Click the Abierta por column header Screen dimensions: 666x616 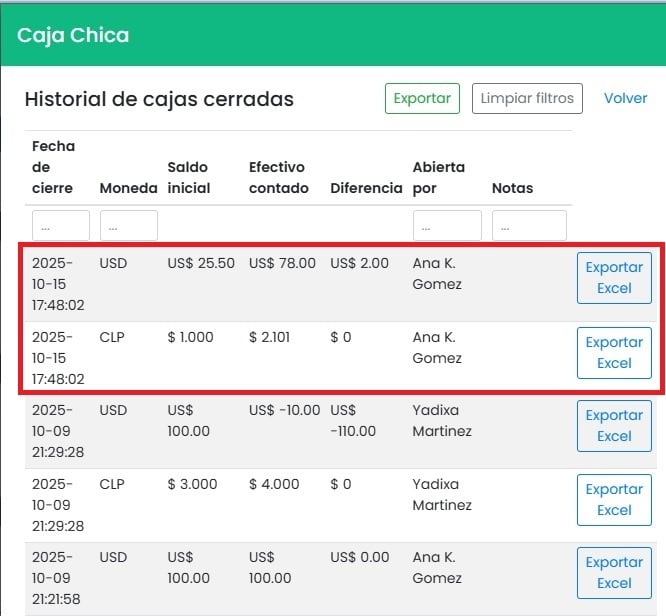(438, 177)
